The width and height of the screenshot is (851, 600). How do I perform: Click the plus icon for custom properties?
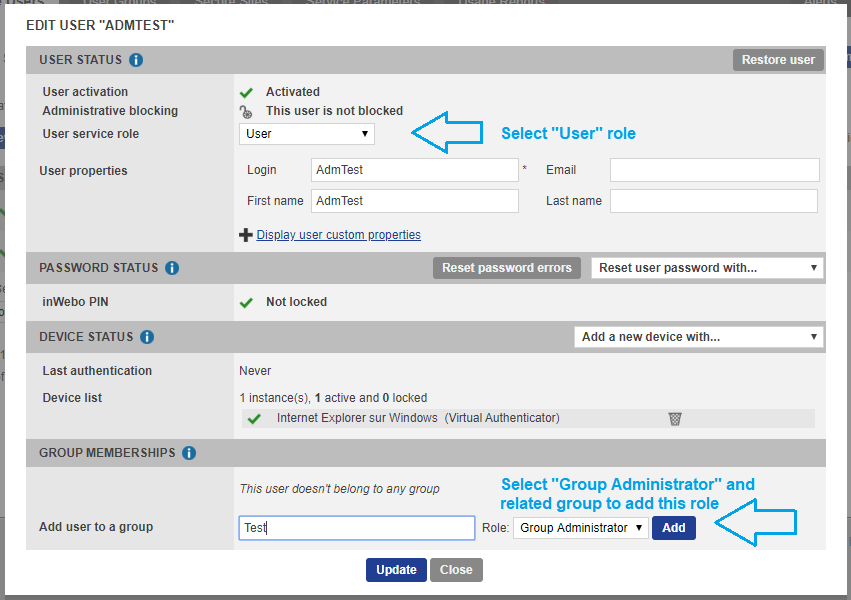pyautogui.click(x=246, y=235)
